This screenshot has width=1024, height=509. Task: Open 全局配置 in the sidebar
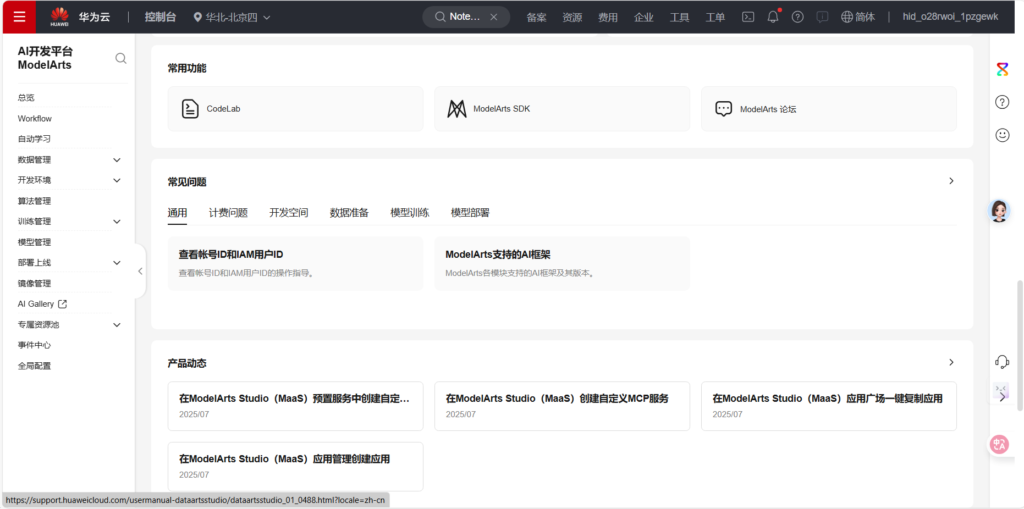34,366
